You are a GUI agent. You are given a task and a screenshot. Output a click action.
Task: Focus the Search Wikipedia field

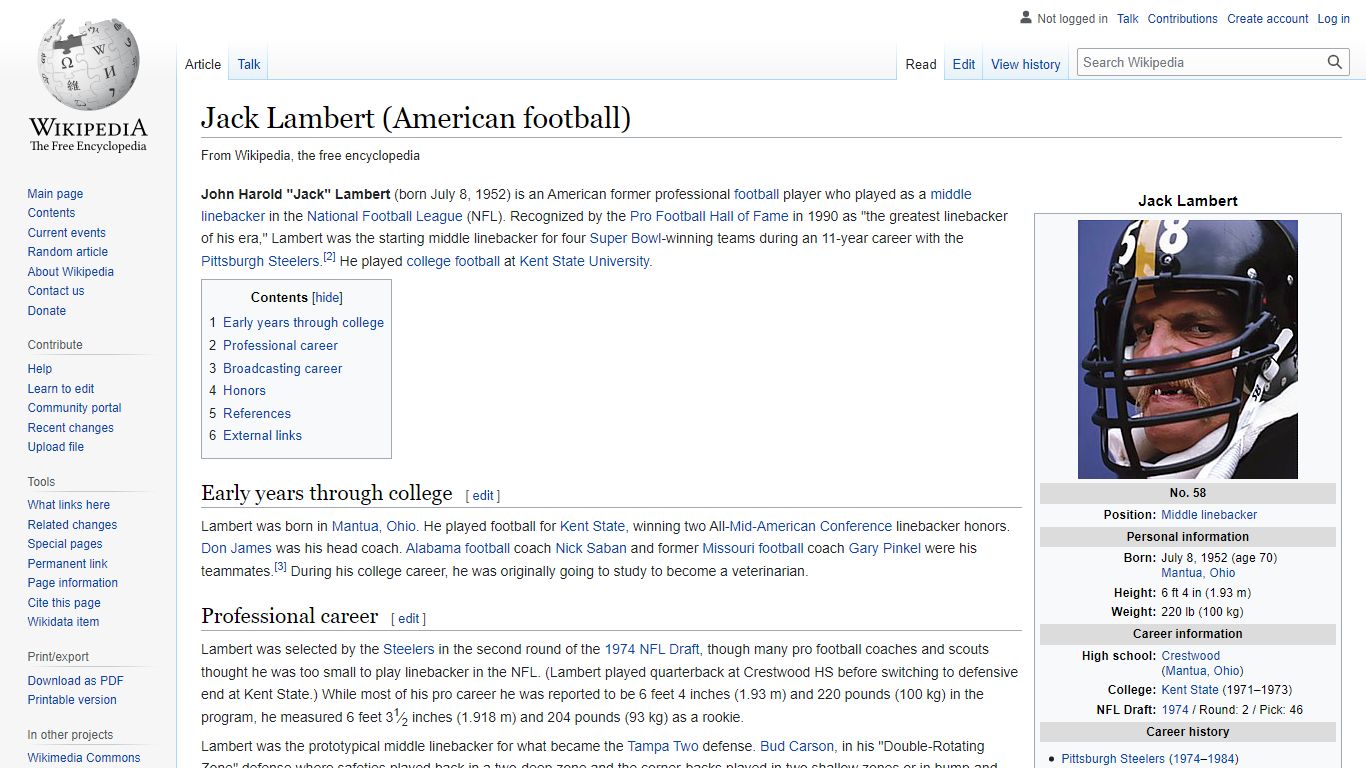tap(1201, 62)
